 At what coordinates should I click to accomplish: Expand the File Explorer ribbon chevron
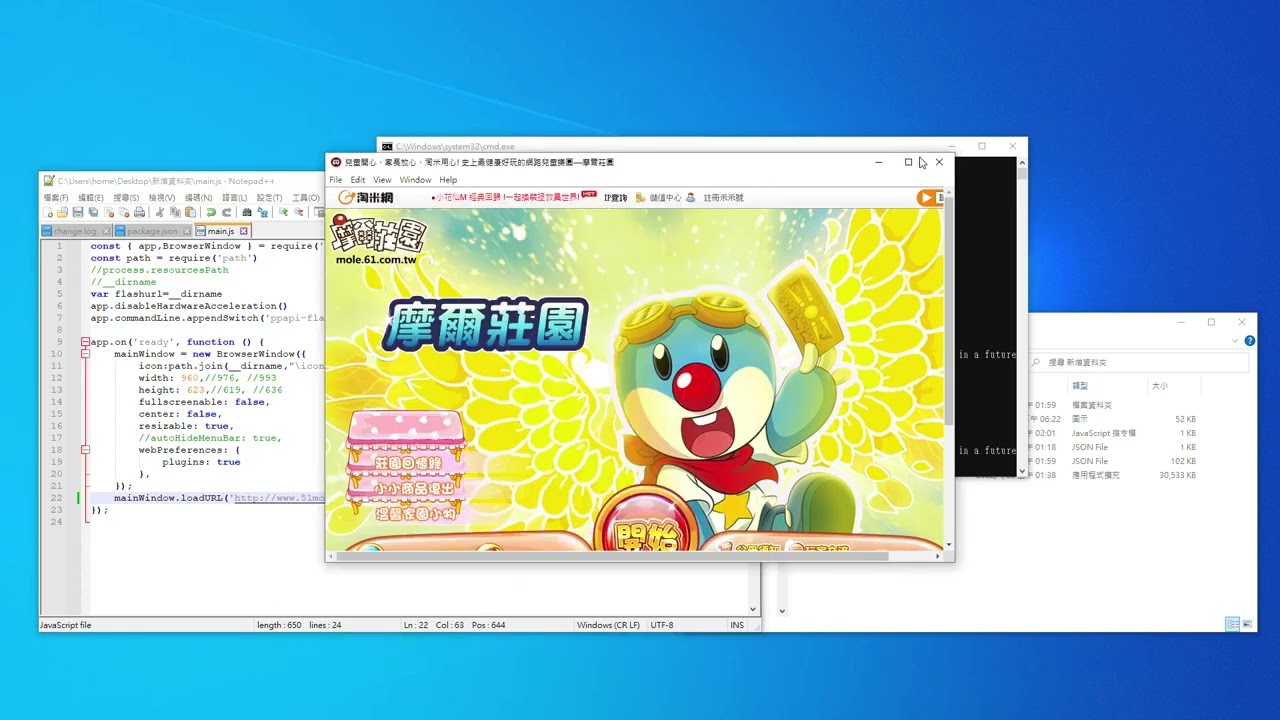(1236, 341)
